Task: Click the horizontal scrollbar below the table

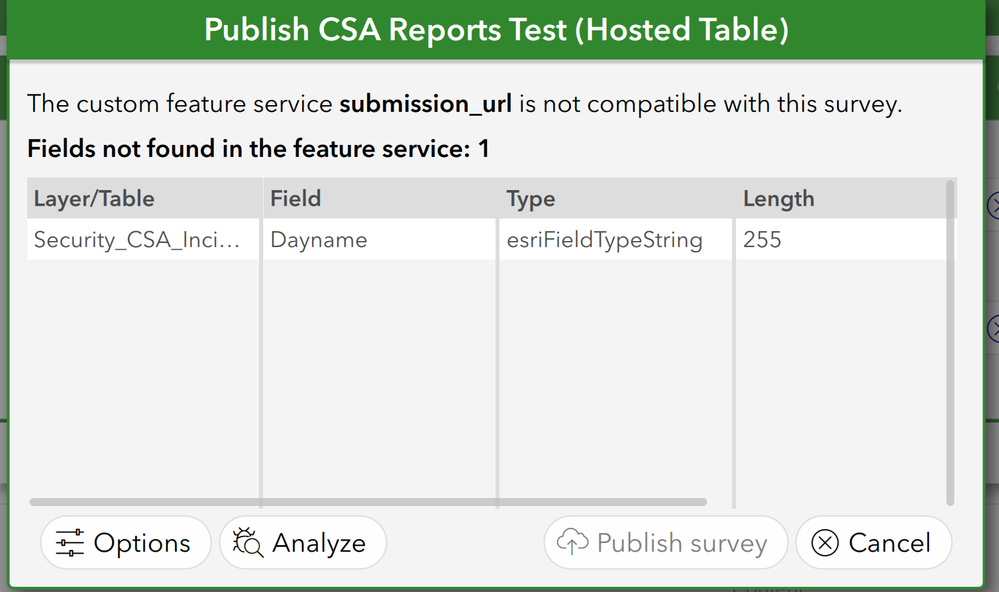Action: tap(368, 502)
